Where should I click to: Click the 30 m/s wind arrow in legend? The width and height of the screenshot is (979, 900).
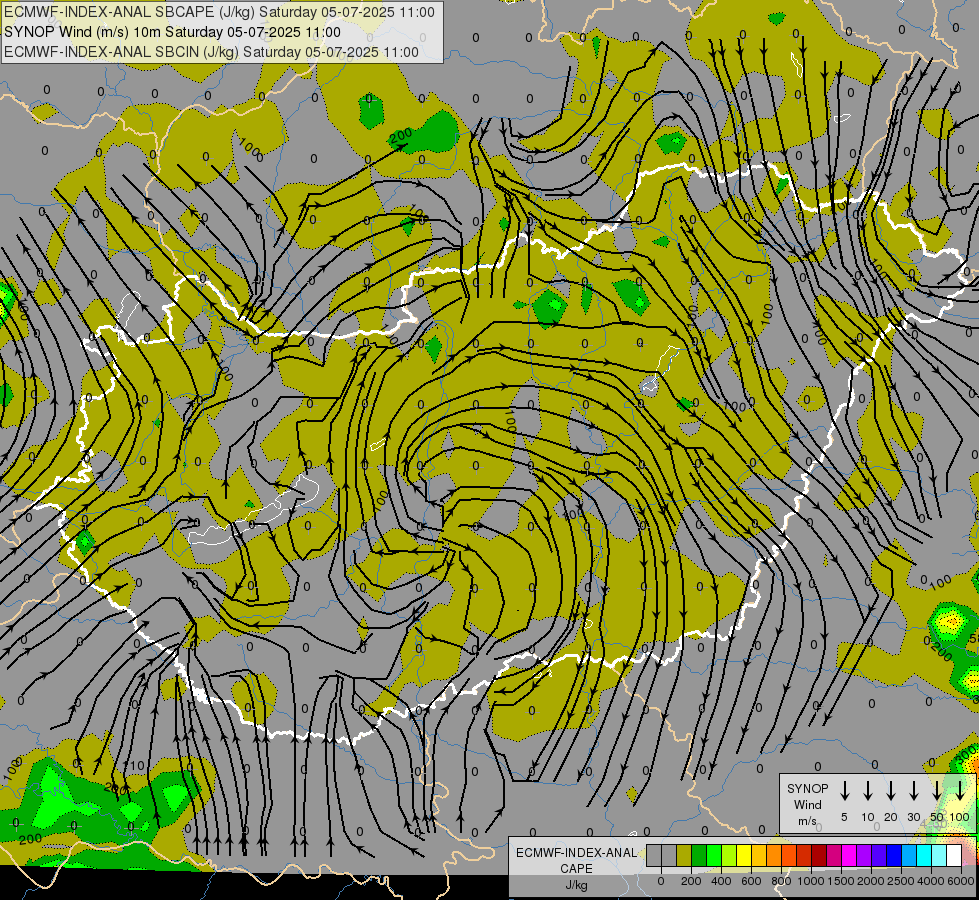[x=914, y=790]
